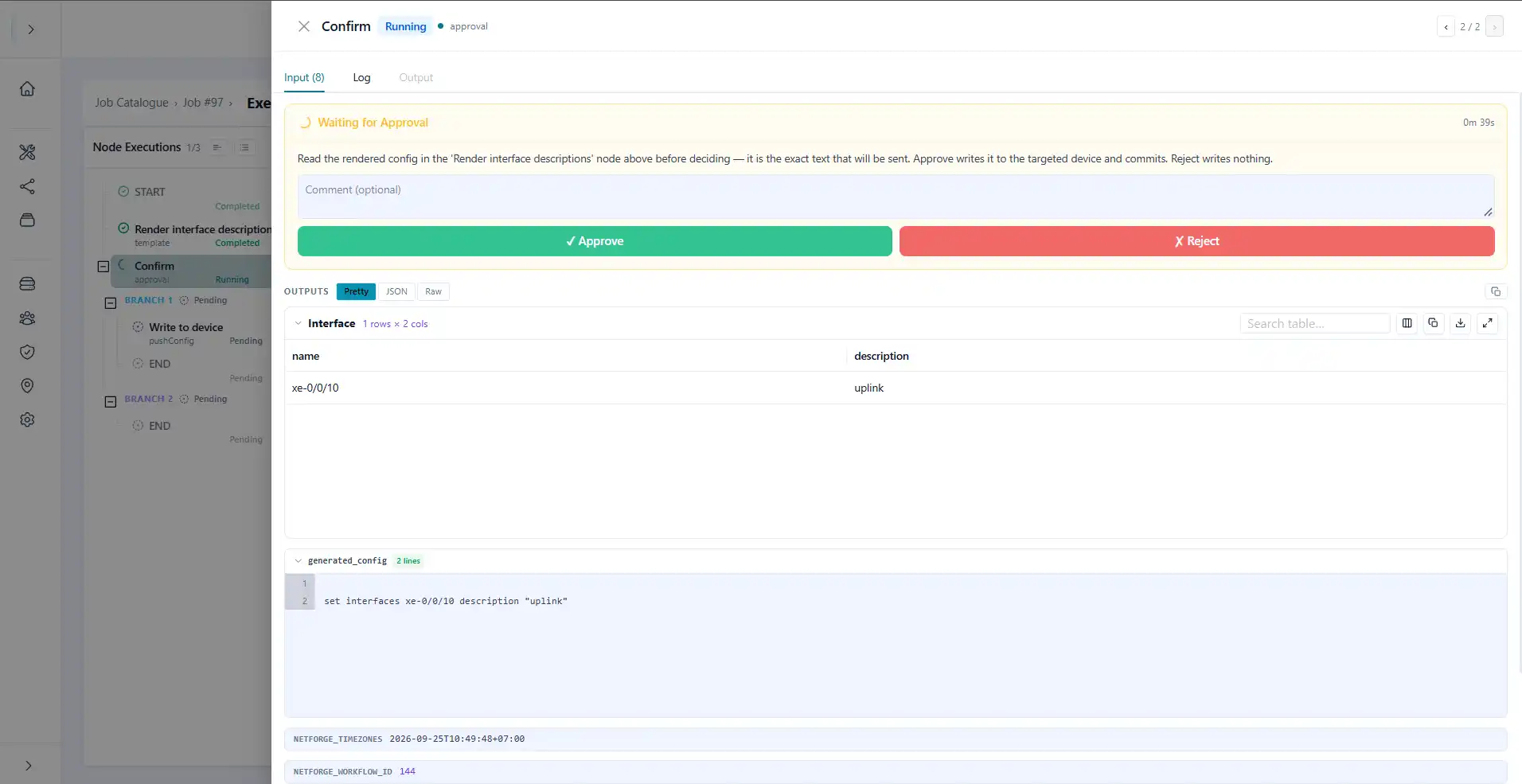Screen dimensions: 1522x784
Task: Open the tools icon in the sidebar
Action: tap(27, 152)
